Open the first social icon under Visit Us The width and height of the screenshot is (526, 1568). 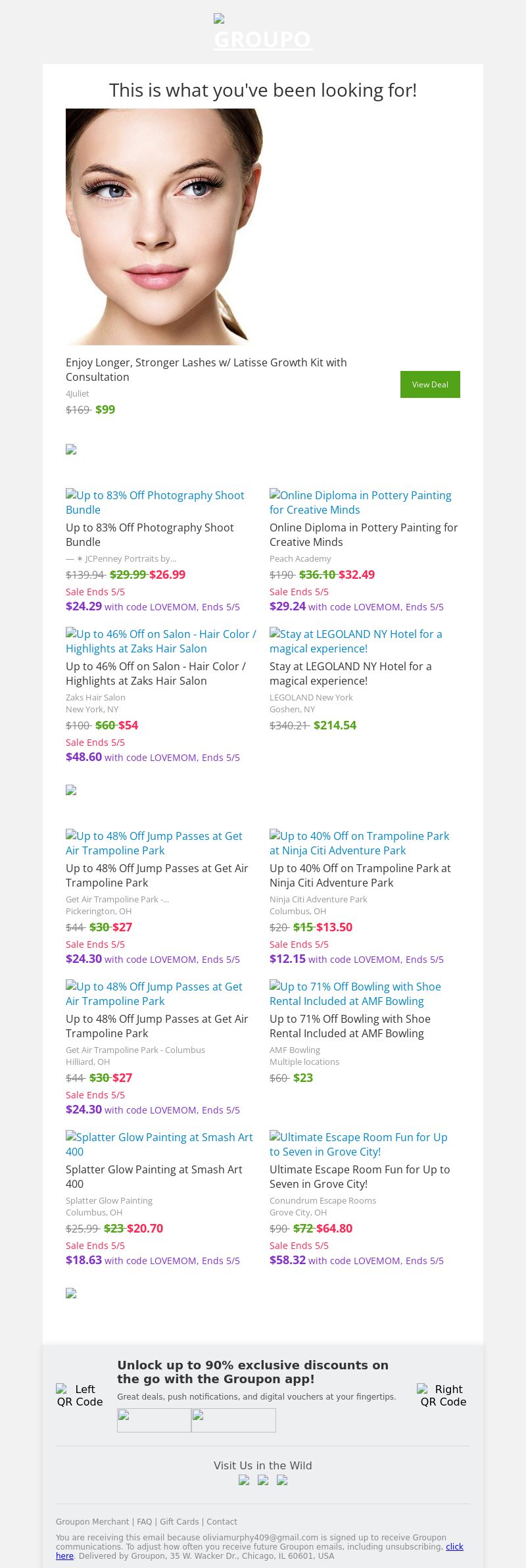(244, 1481)
